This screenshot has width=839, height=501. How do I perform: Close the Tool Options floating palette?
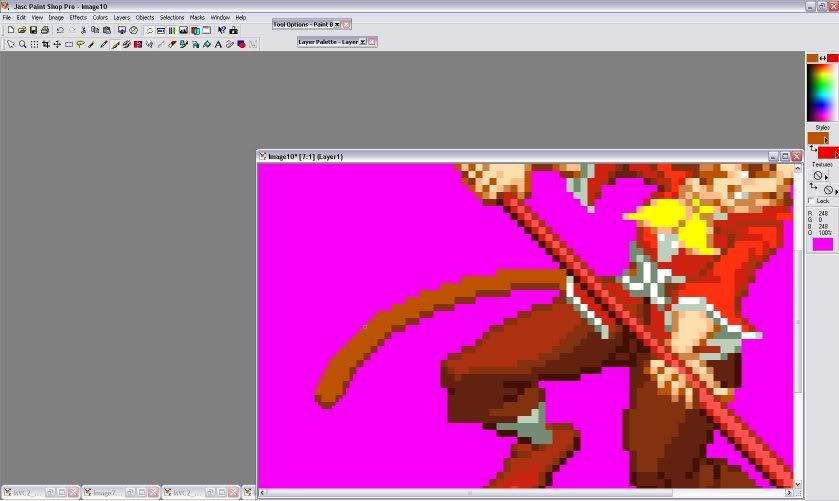click(x=347, y=25)
